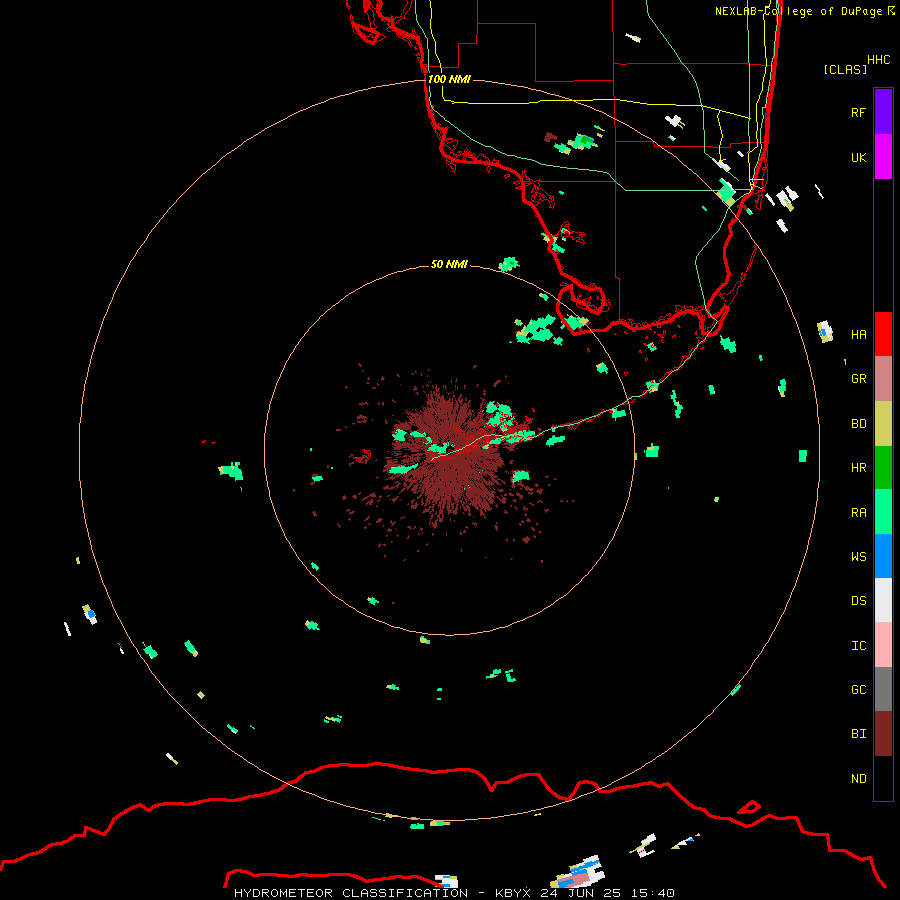Click the RA light green legend swatch
Screen dimensions: 900x900
coord(883,512)
